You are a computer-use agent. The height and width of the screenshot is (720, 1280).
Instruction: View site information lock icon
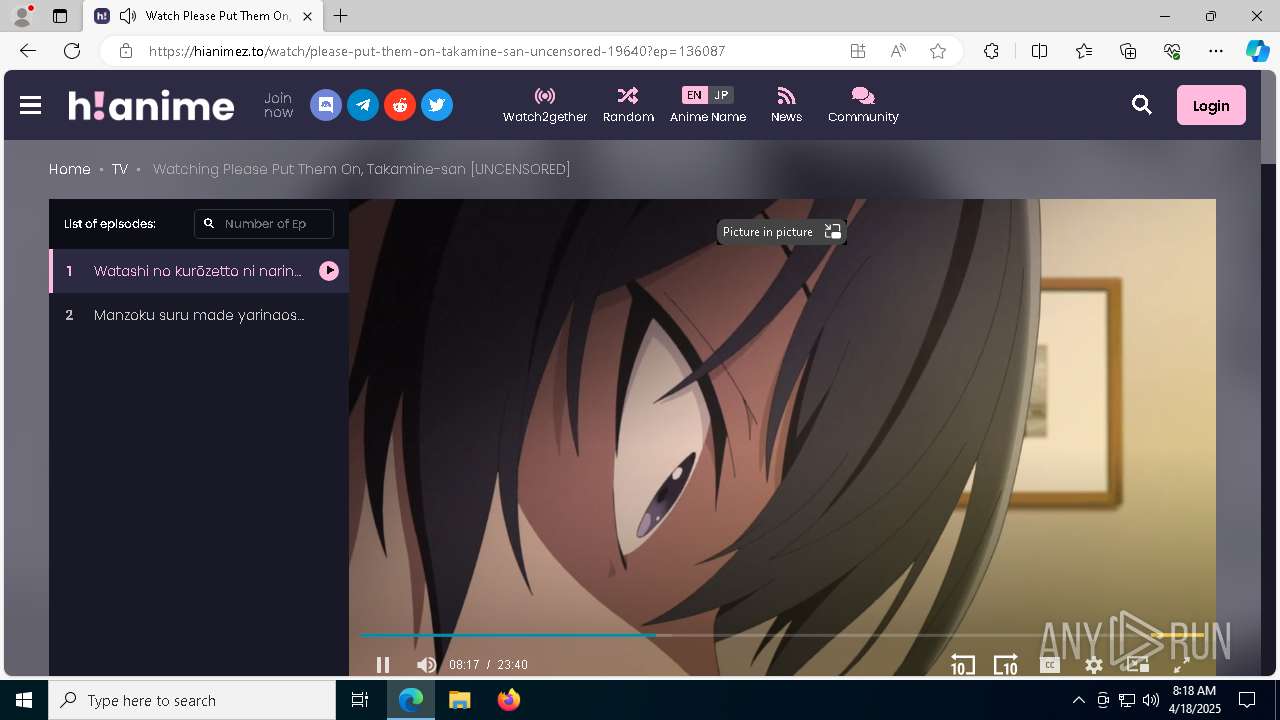tap(126, 51)
